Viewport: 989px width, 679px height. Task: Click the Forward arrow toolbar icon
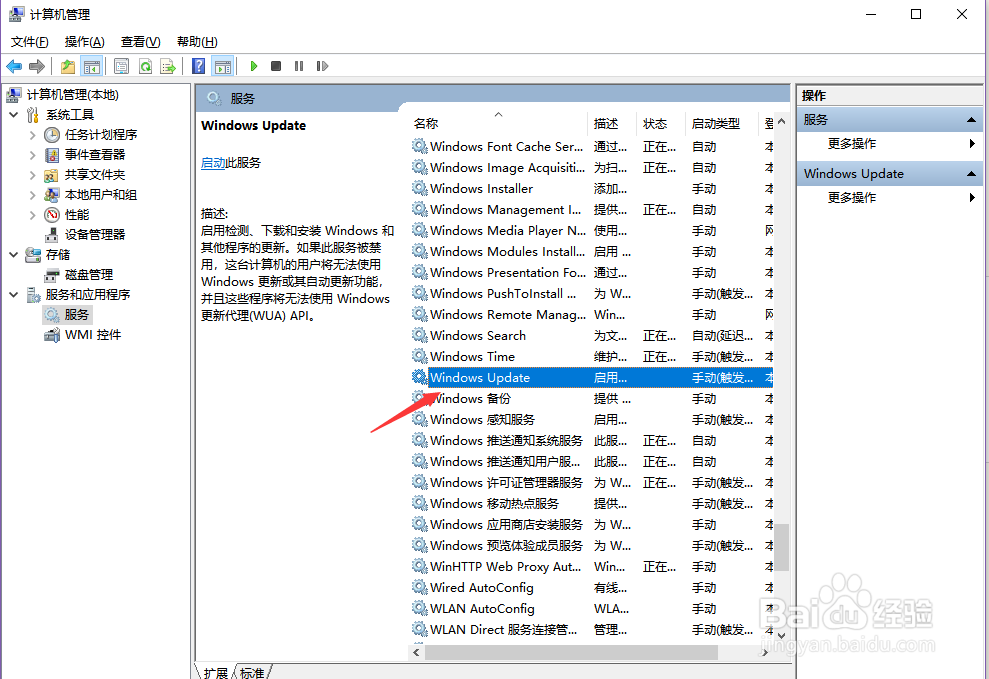pos(37,66)
